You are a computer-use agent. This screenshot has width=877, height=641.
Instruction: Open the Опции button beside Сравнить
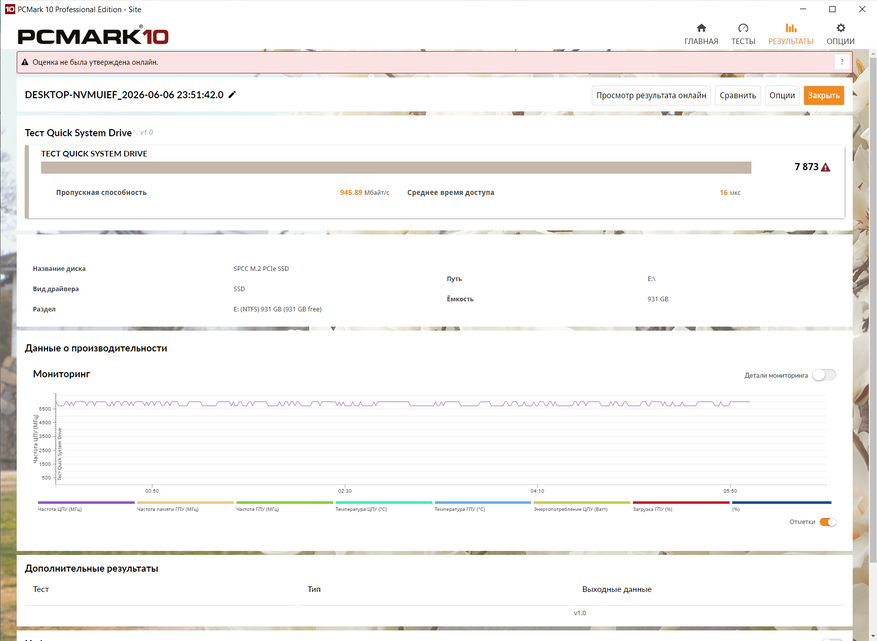[x=782, y=95]
